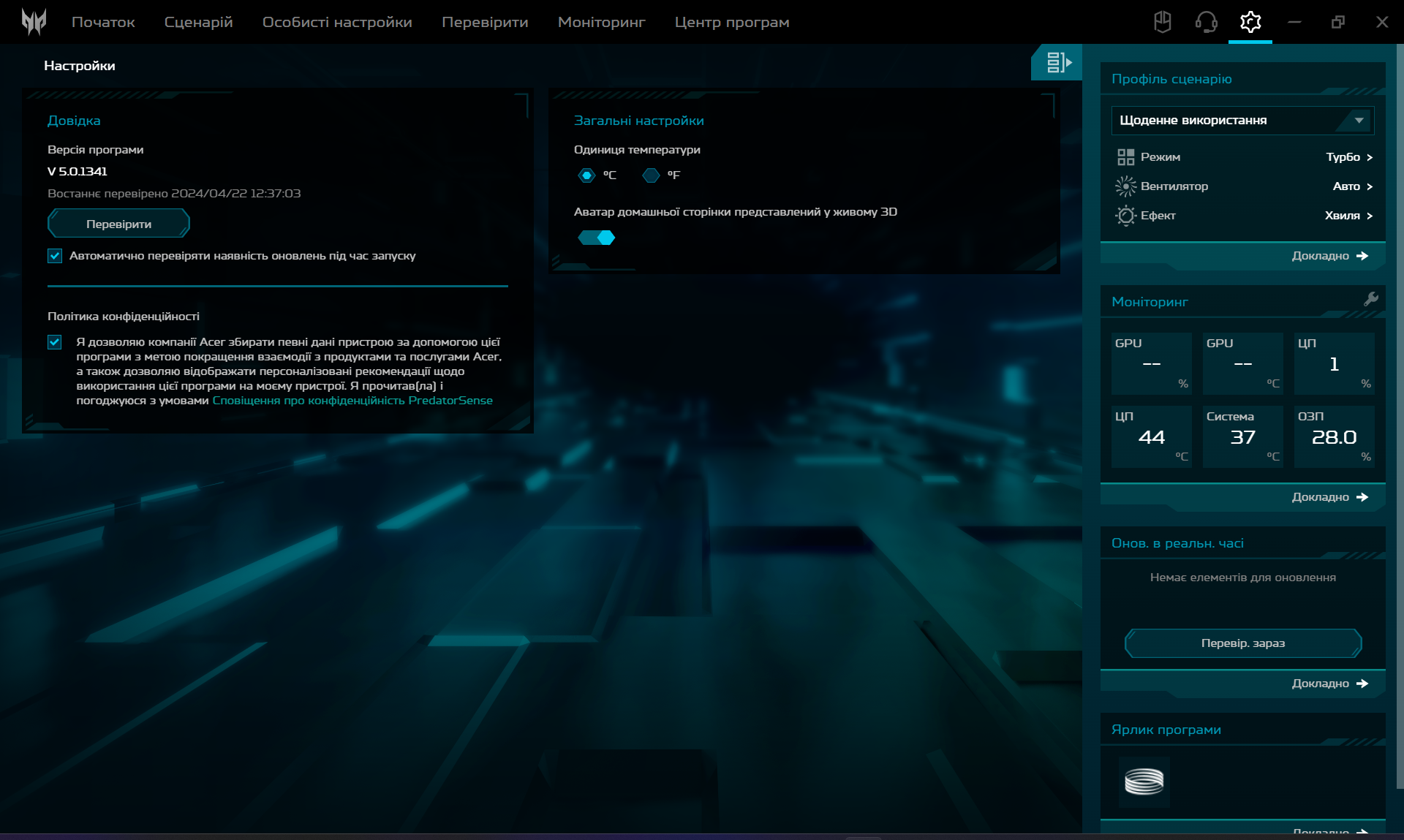Toggle the live 3D home page avatar switch
Viewport: 1404px width, 840px height.
coord(597,238)
